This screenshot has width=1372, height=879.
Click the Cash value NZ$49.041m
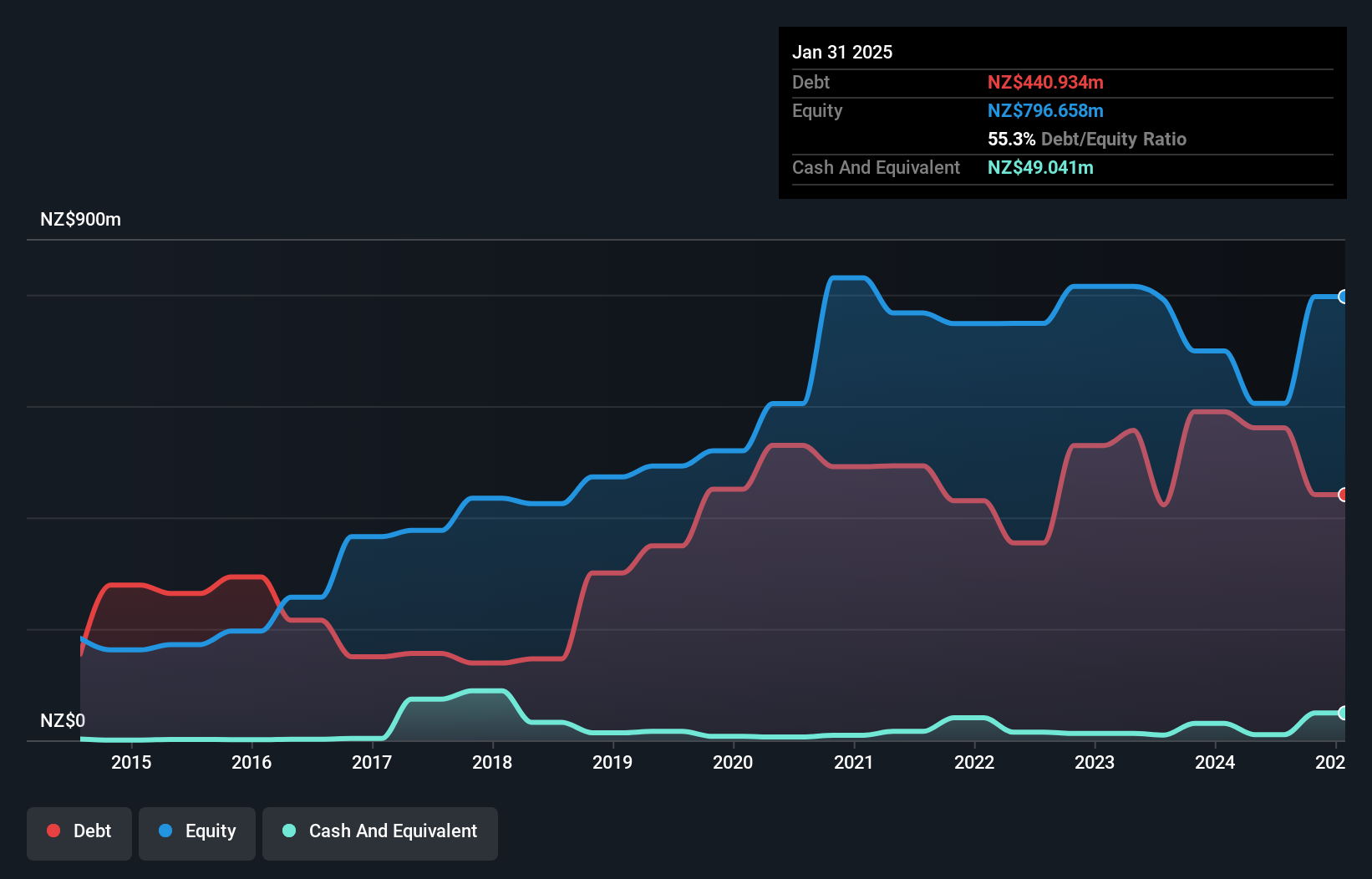pos(1040,167)
